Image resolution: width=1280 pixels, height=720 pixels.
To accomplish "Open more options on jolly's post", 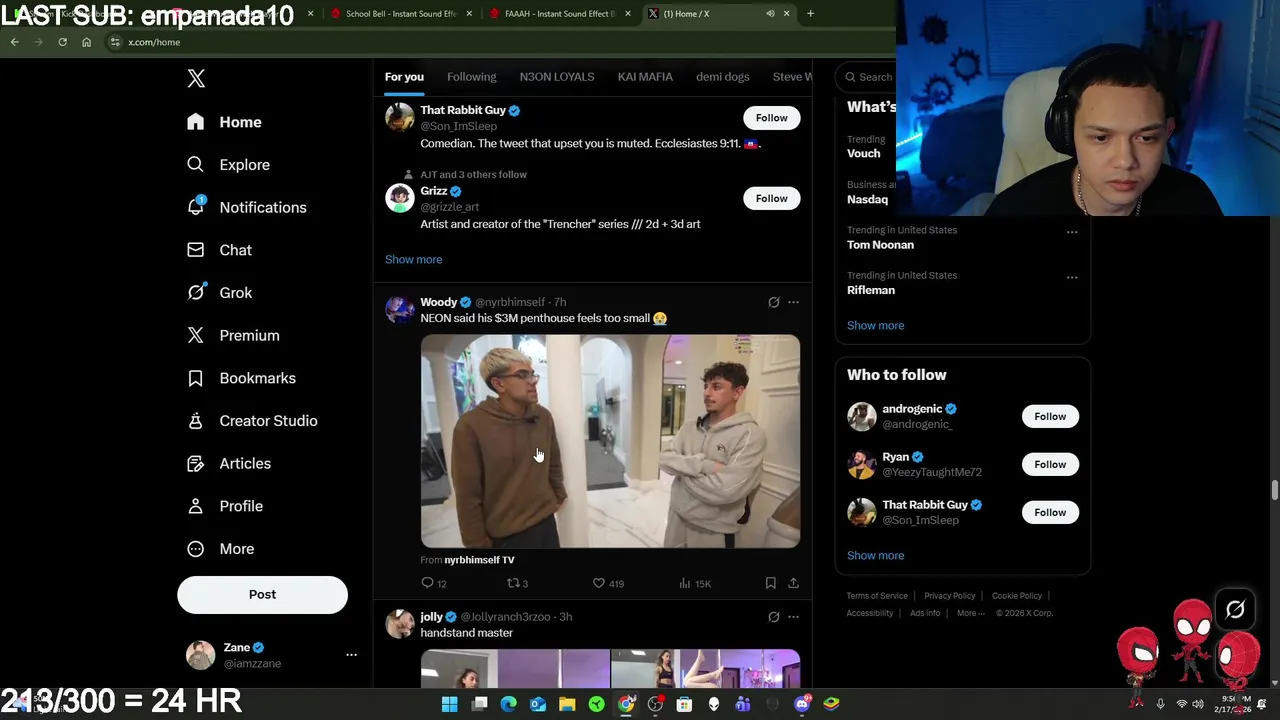I will tap(793, 617).
